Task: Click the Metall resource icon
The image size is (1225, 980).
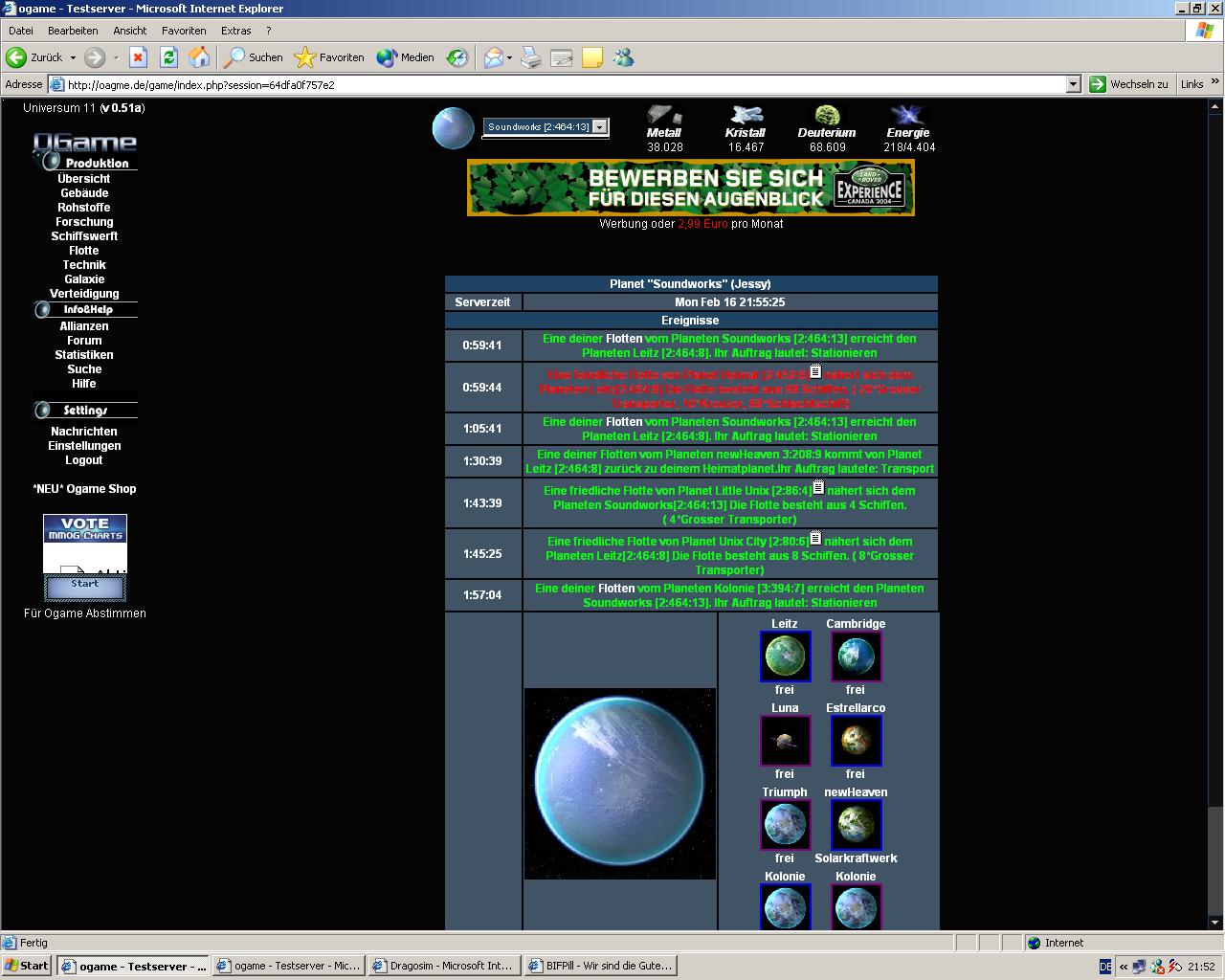Action: point(664,116)
